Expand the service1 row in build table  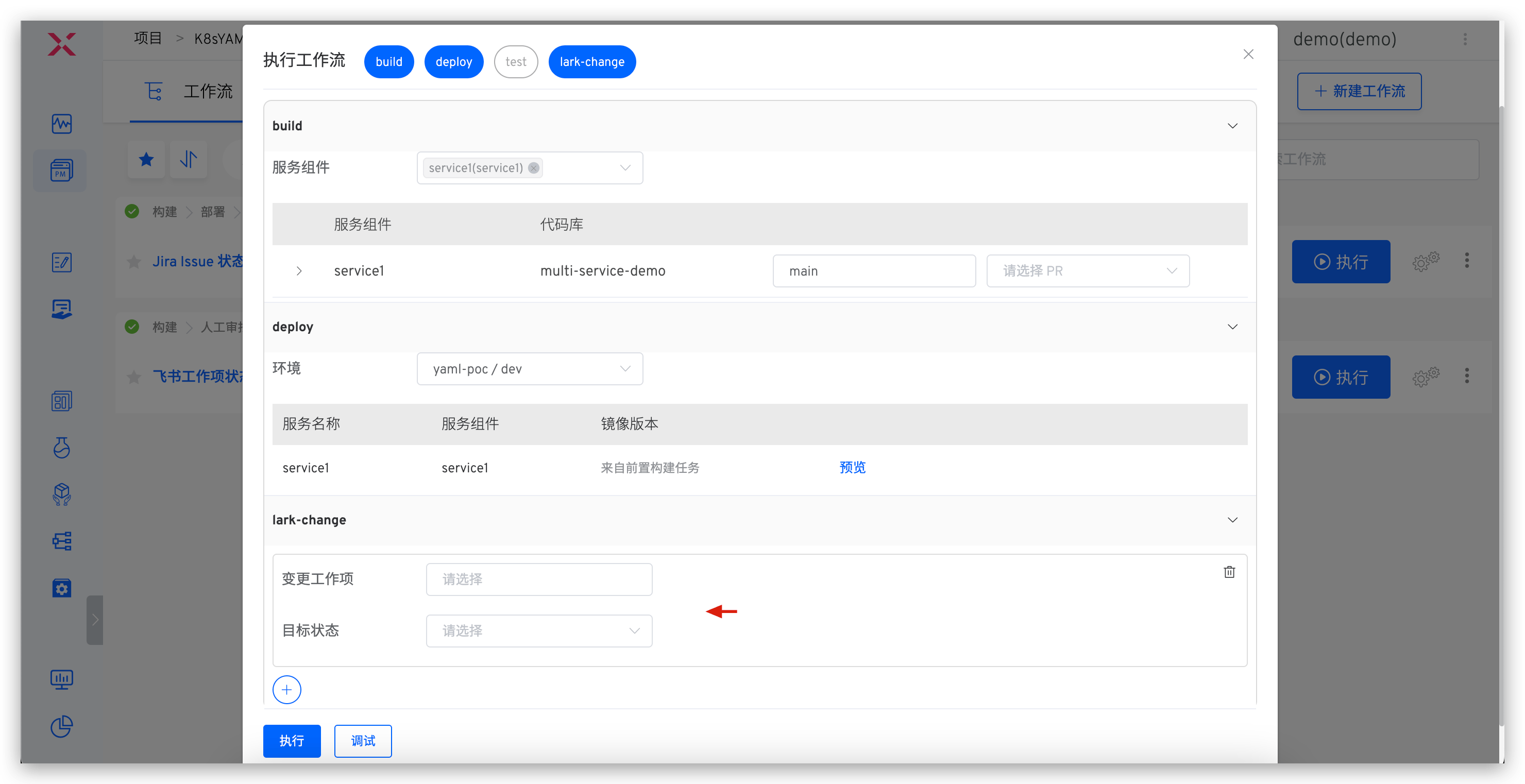point(299,271)
